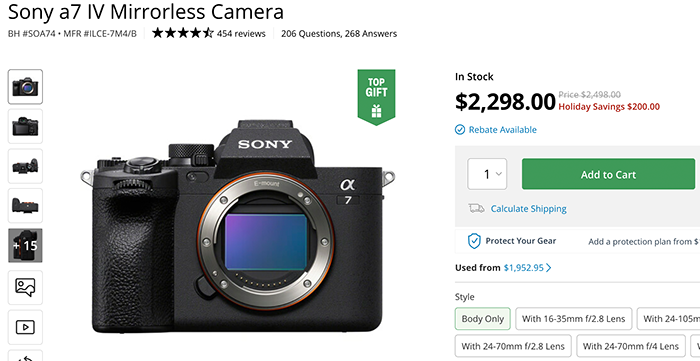Select With 16-35mm f/2.8 Lens style
This screenshot has height=361, width=700.
[574, 319]
